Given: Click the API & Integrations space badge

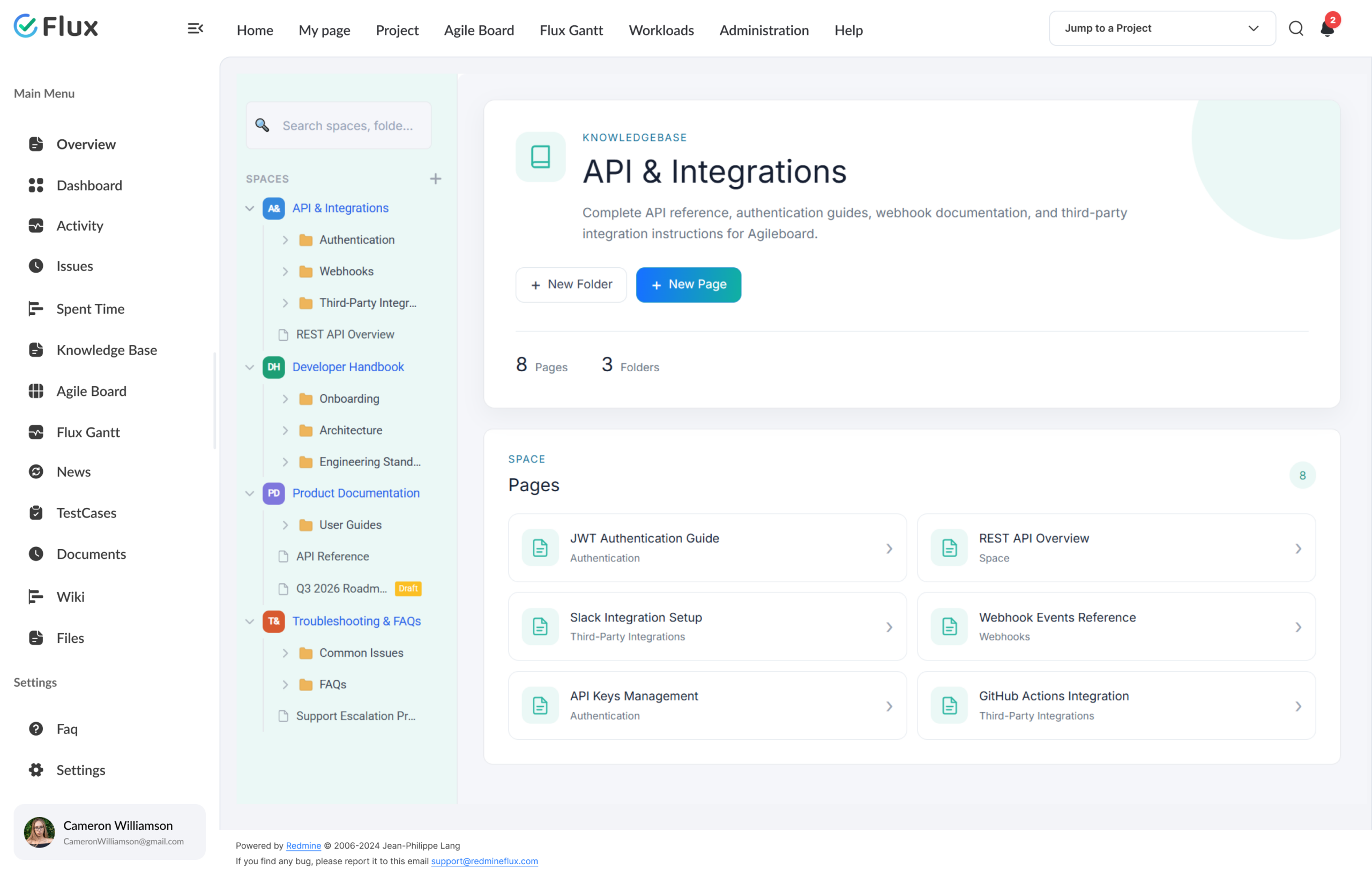Looking at the screenshot, I should point(273,208).
